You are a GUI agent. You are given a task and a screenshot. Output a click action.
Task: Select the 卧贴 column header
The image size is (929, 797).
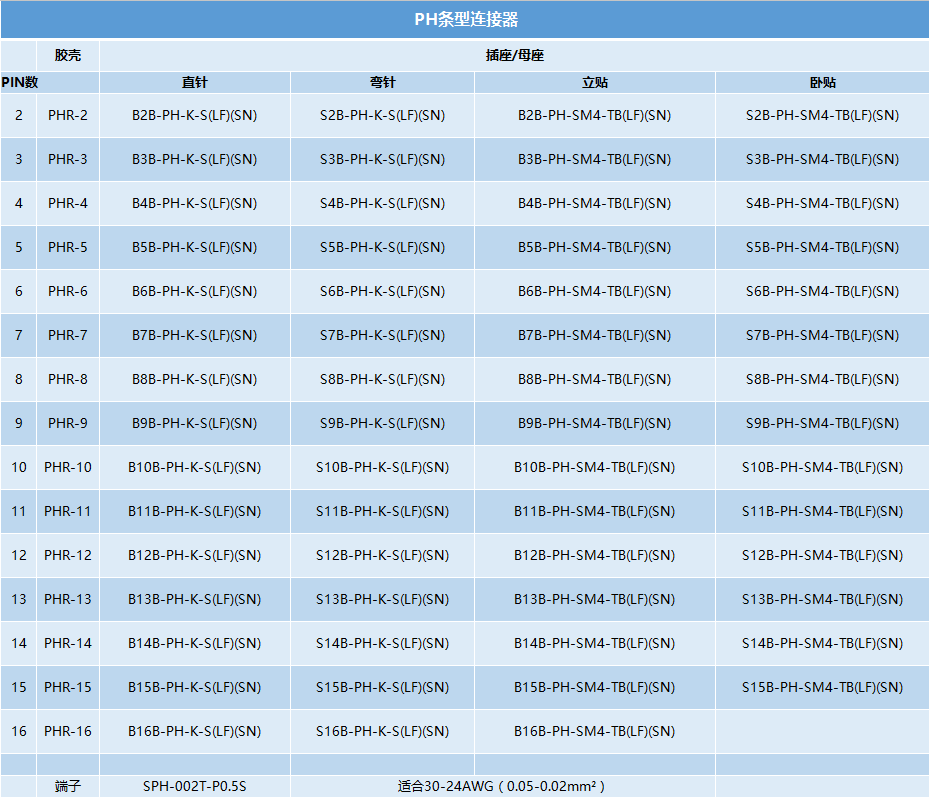coord(822,82)
